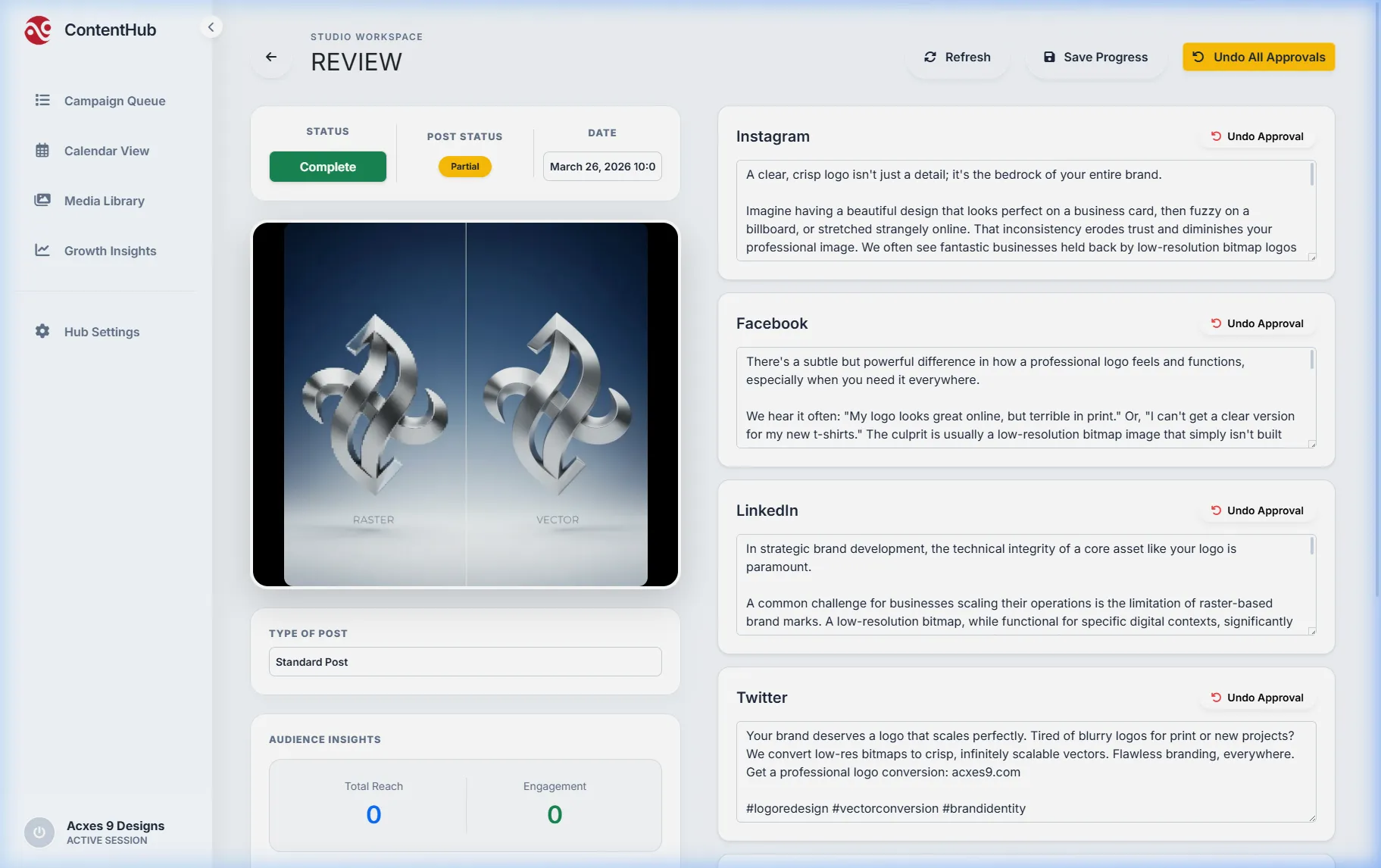Click the back arrow above REVIEW
Image resolution: width=1381 pixels, height=868 pixels.
[x=271, y=57]
